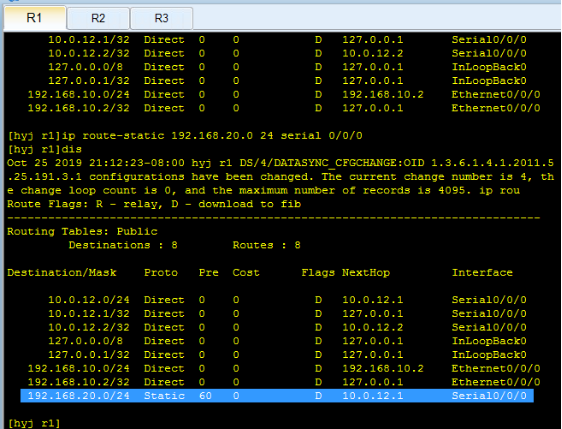Click the '[hyj r1]dis' command line
The image size is (562, 429).
(x=44, y=149)
